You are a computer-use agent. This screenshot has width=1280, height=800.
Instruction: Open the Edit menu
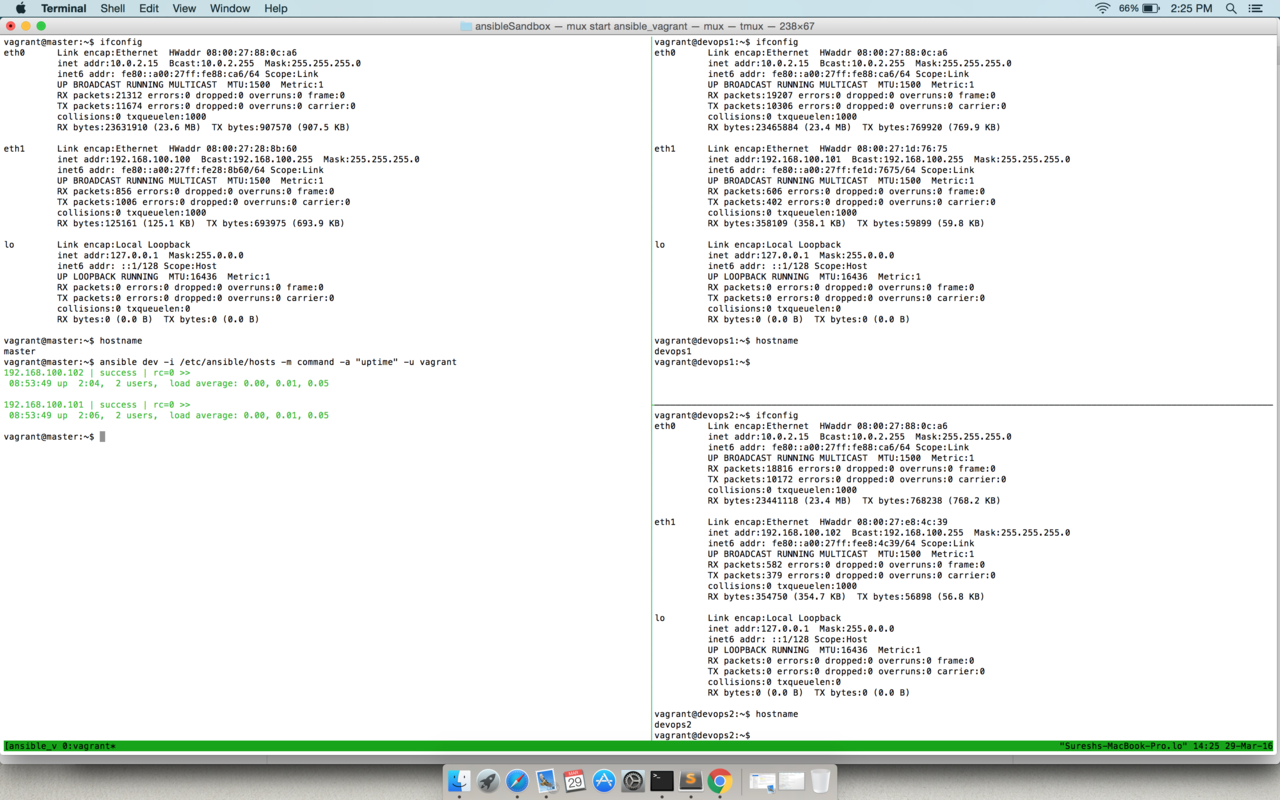tap(149, 8)
